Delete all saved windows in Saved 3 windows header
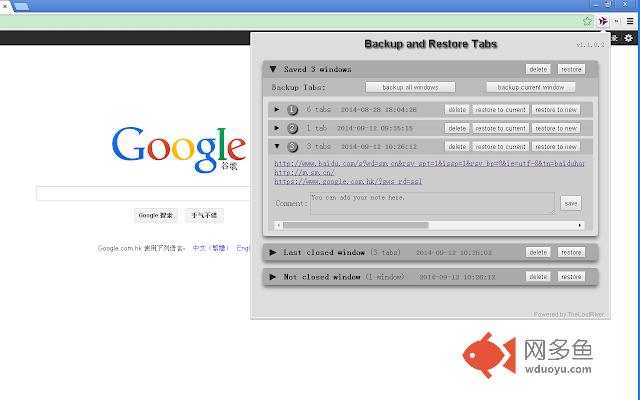 538,69
